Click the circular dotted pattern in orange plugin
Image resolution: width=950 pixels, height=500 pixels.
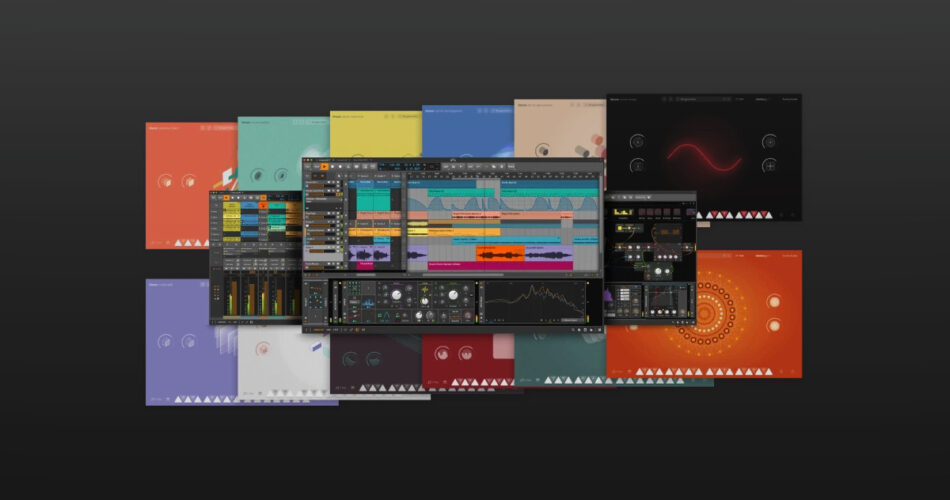pos(703,313)
